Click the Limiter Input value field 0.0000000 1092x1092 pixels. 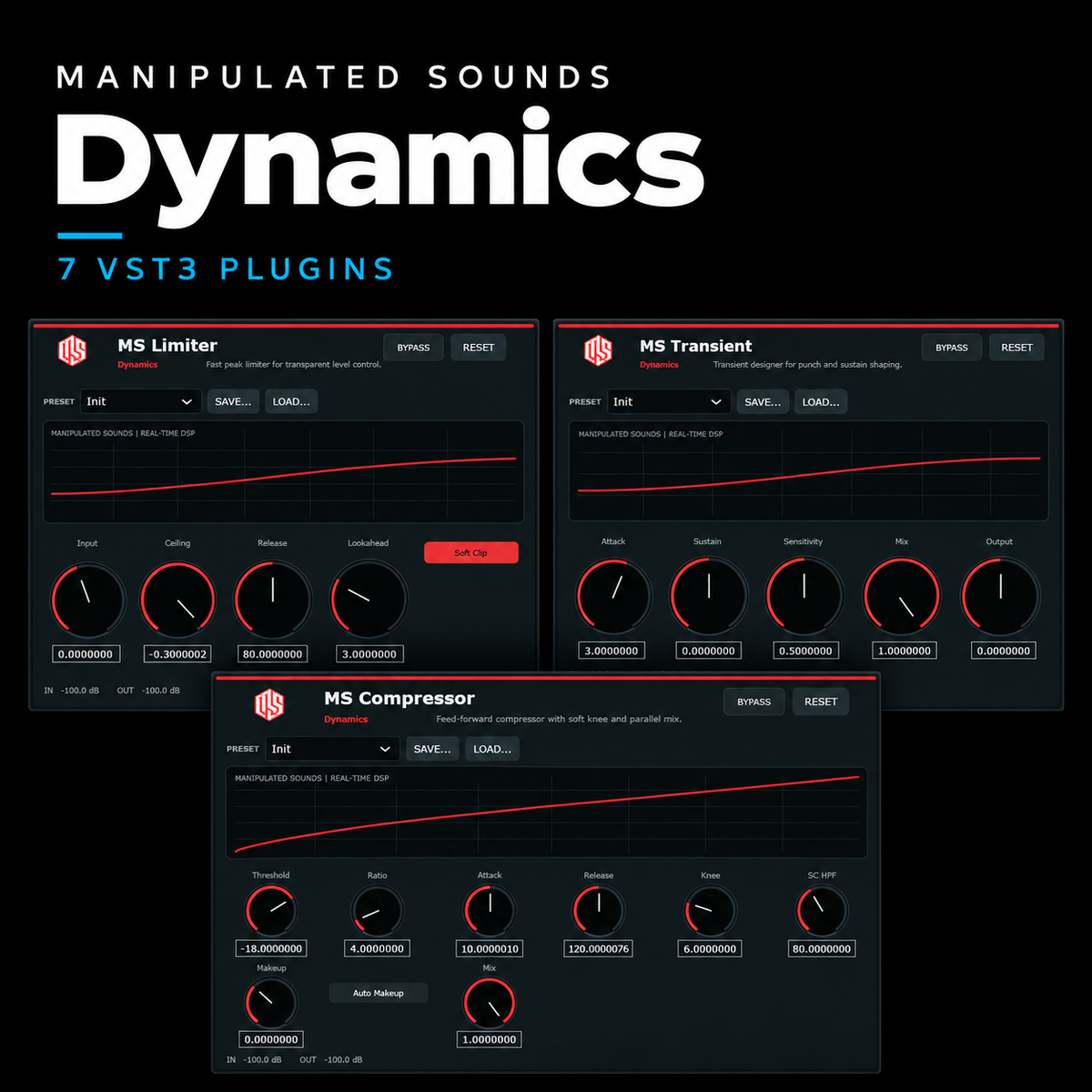click(x=86, y=654)
